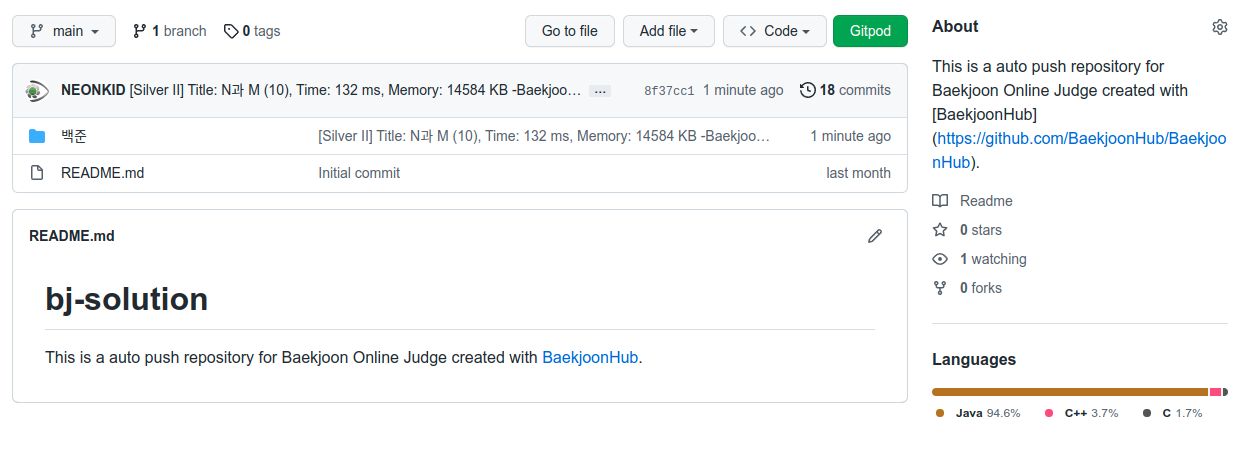Open the 'Initial commit' message link
The image size is (1248, 451).
click(x=359, y=173)
